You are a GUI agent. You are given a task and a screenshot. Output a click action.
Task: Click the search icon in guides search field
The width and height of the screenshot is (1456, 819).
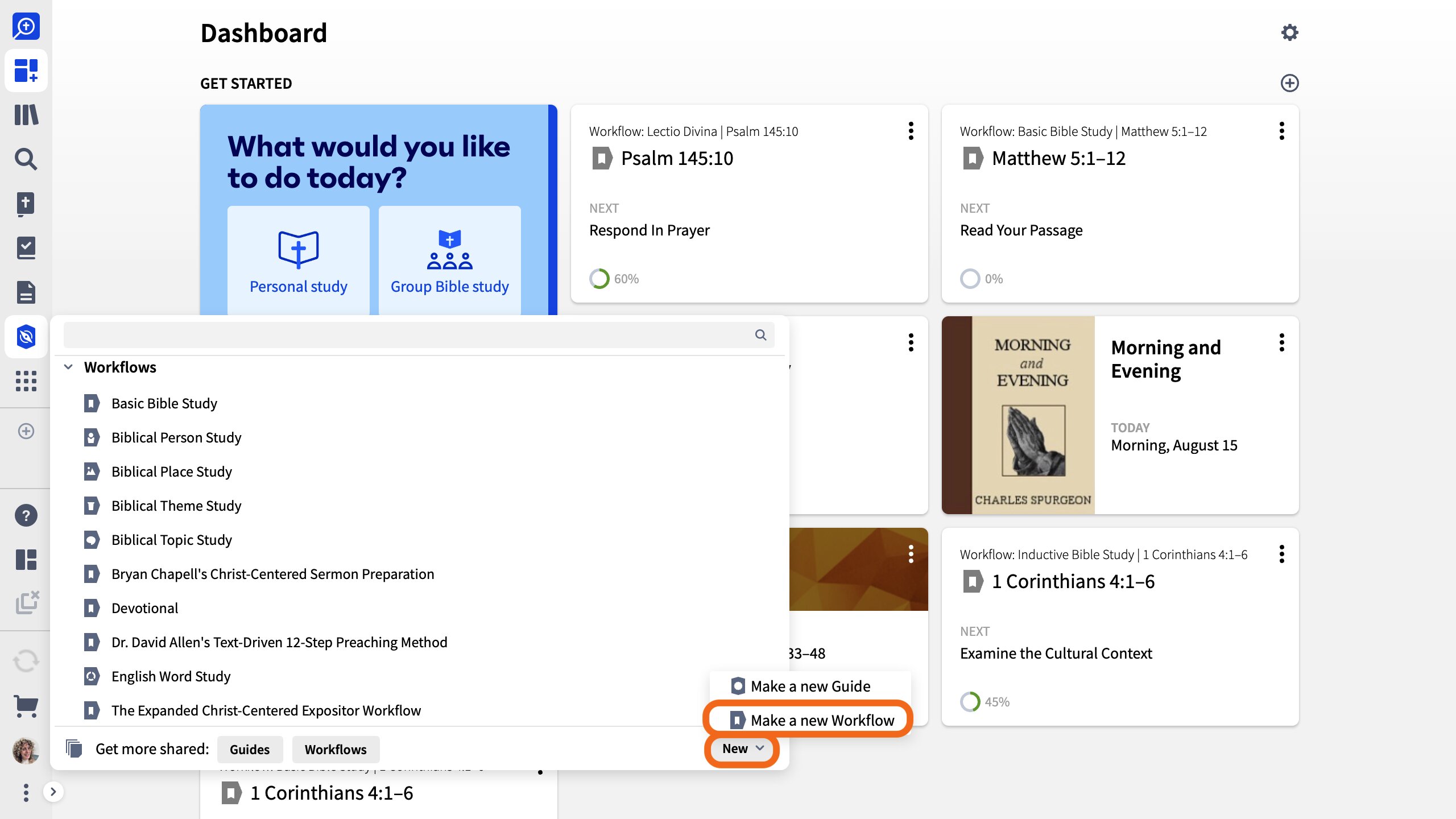(x=760, y=335)
